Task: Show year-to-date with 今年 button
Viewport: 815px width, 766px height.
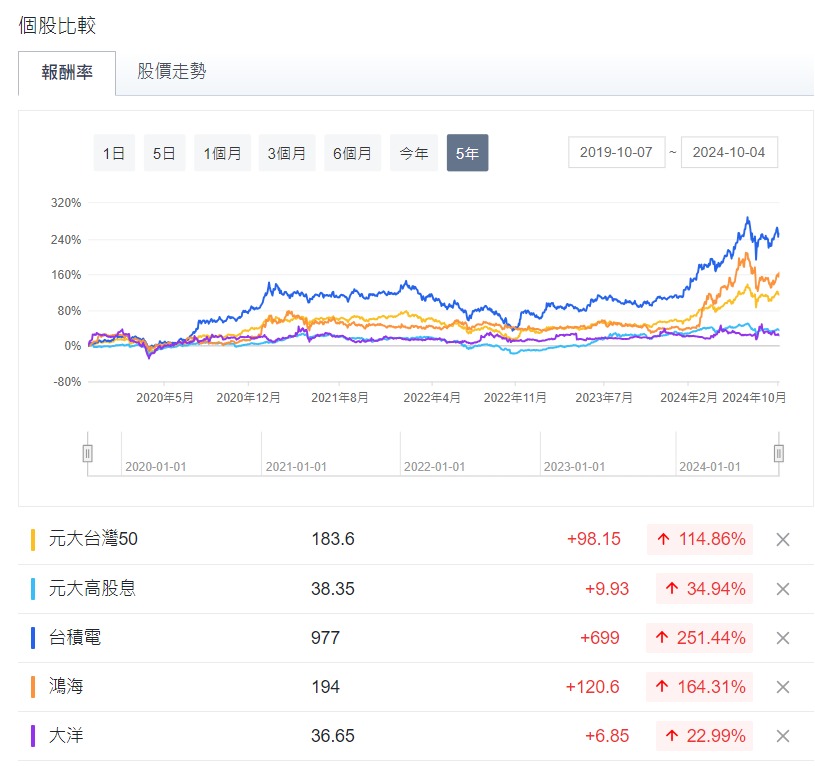Action: (414, 153)
